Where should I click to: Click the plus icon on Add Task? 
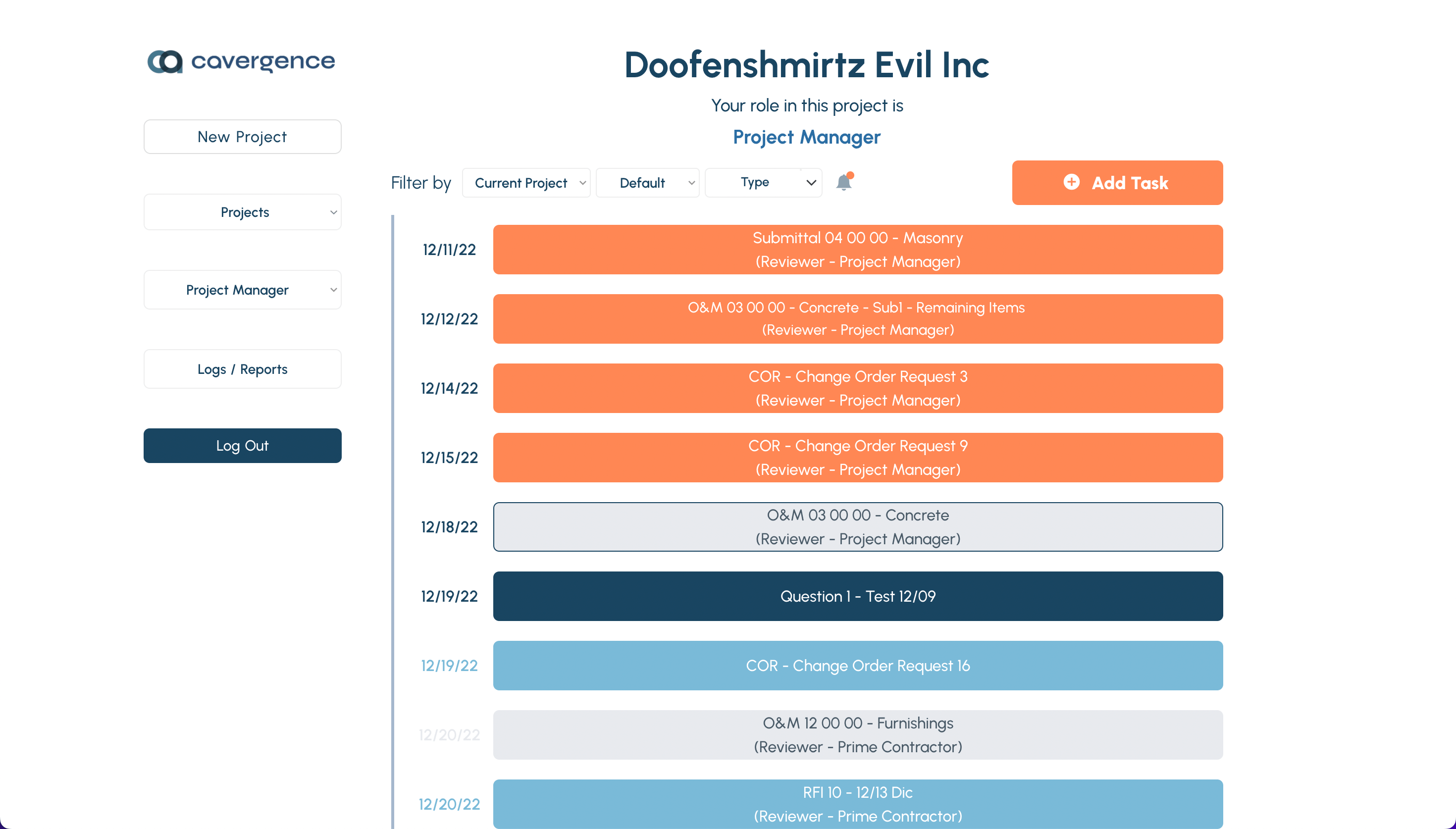(1071, 182)
